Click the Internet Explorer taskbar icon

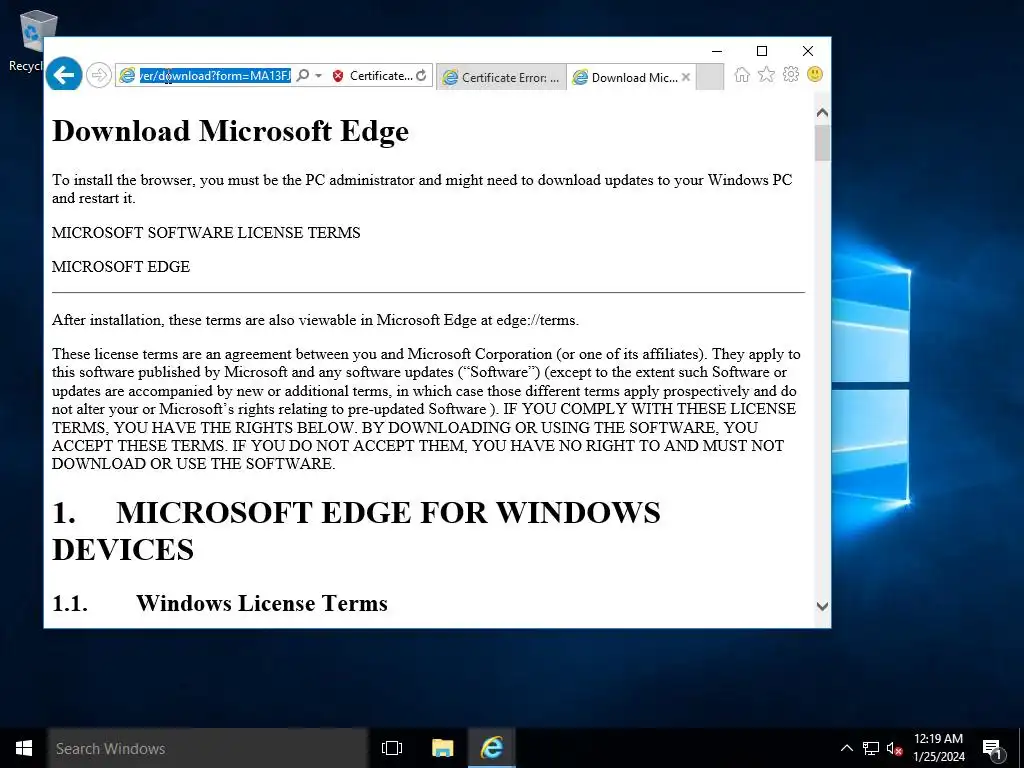(x=492, y=748)
